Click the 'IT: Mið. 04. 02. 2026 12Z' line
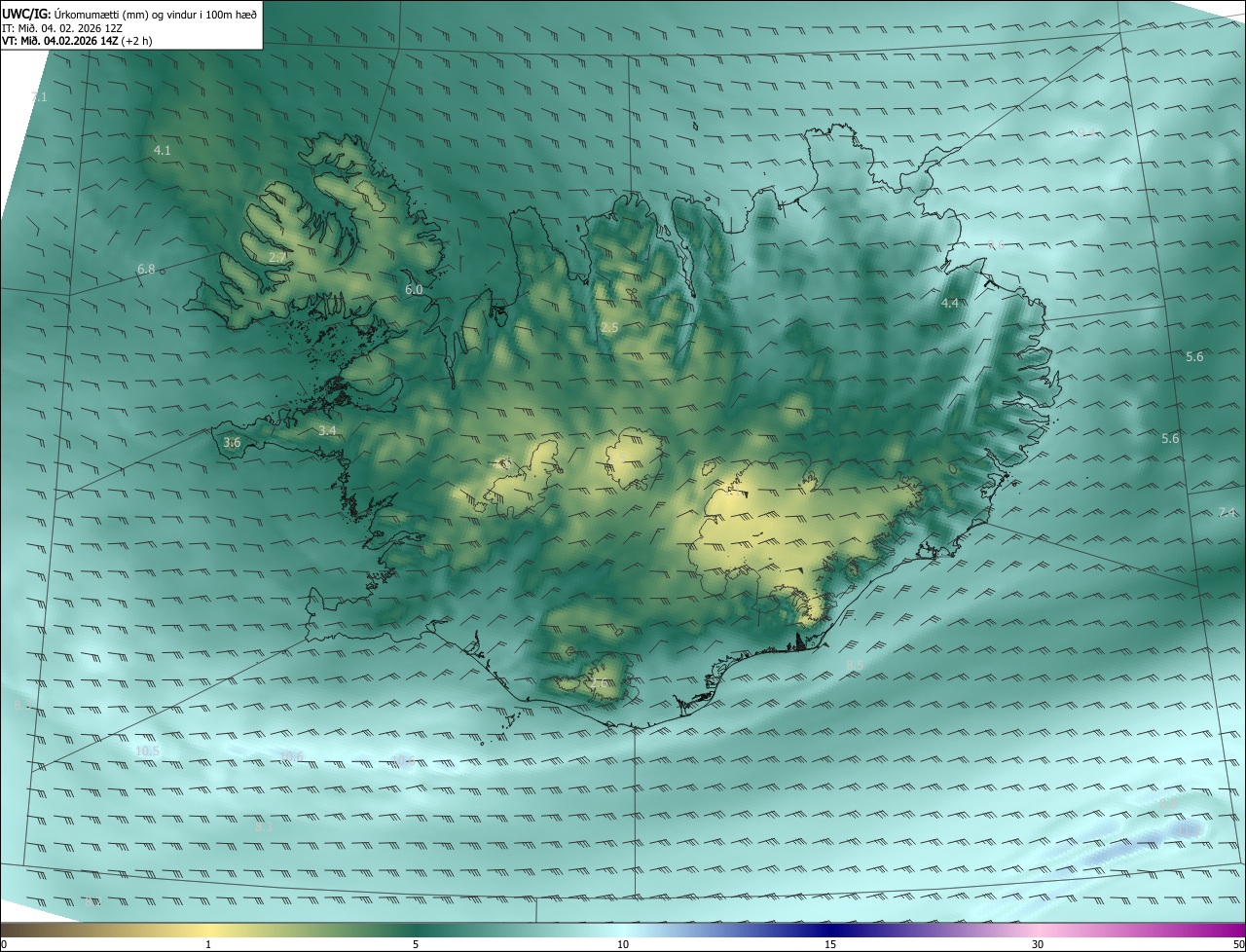The height and width of the screenshot is (952, 1246). pyautogui.click(x=61, y=28)
